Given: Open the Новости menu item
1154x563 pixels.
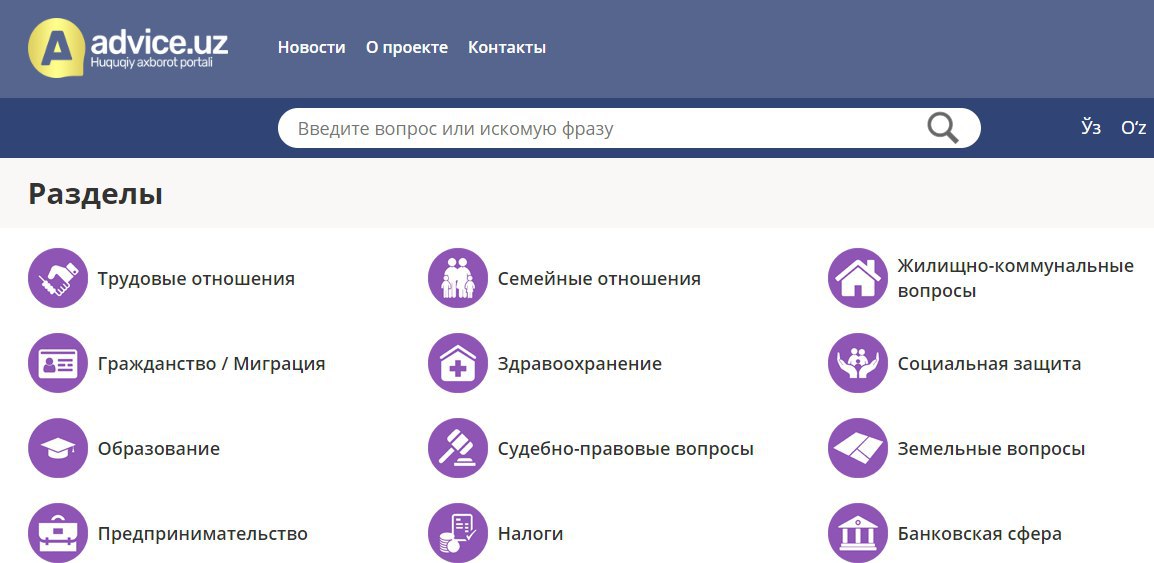Looking at the screenshot, I should [x=311, y=47].
